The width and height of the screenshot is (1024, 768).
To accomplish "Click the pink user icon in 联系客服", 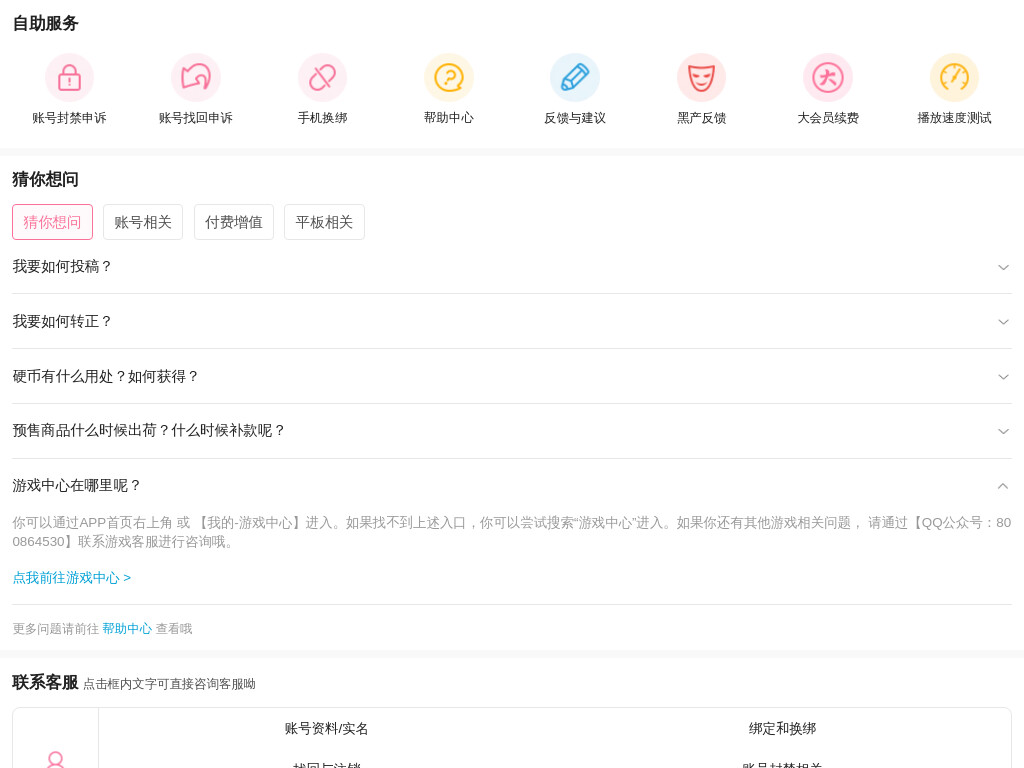I will 56,760.
